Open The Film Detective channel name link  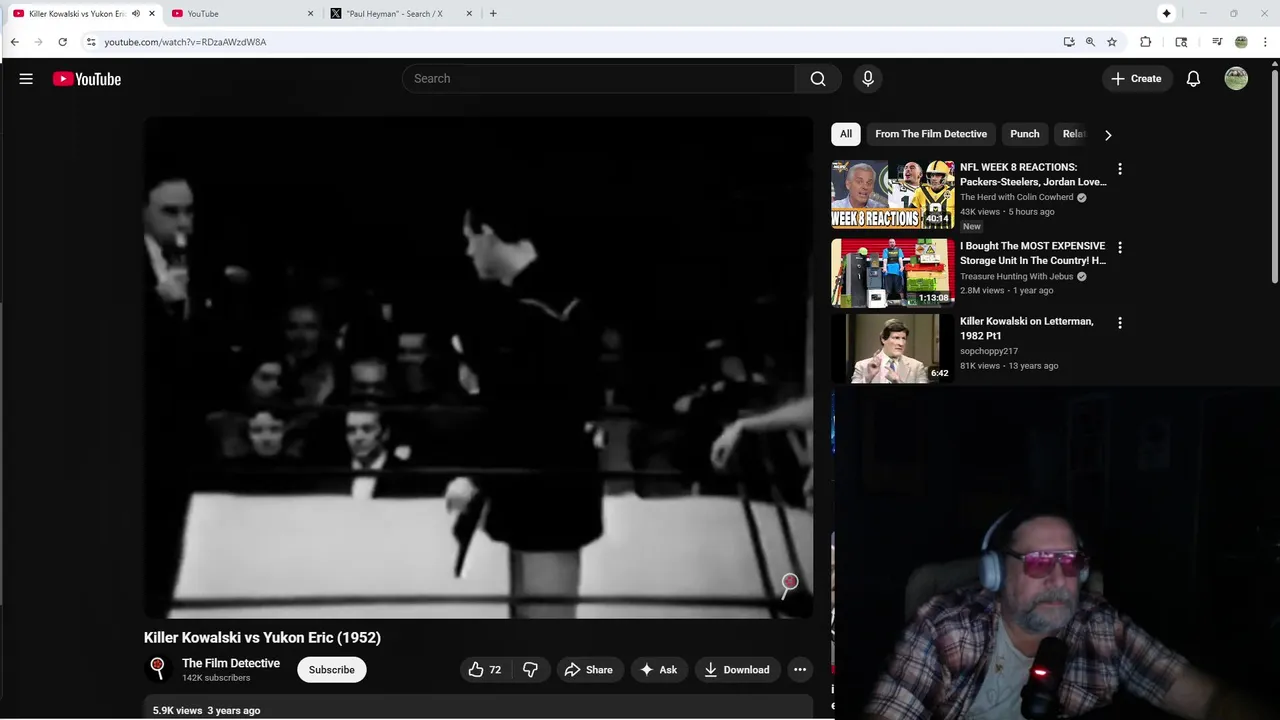(x=231, y=663)
